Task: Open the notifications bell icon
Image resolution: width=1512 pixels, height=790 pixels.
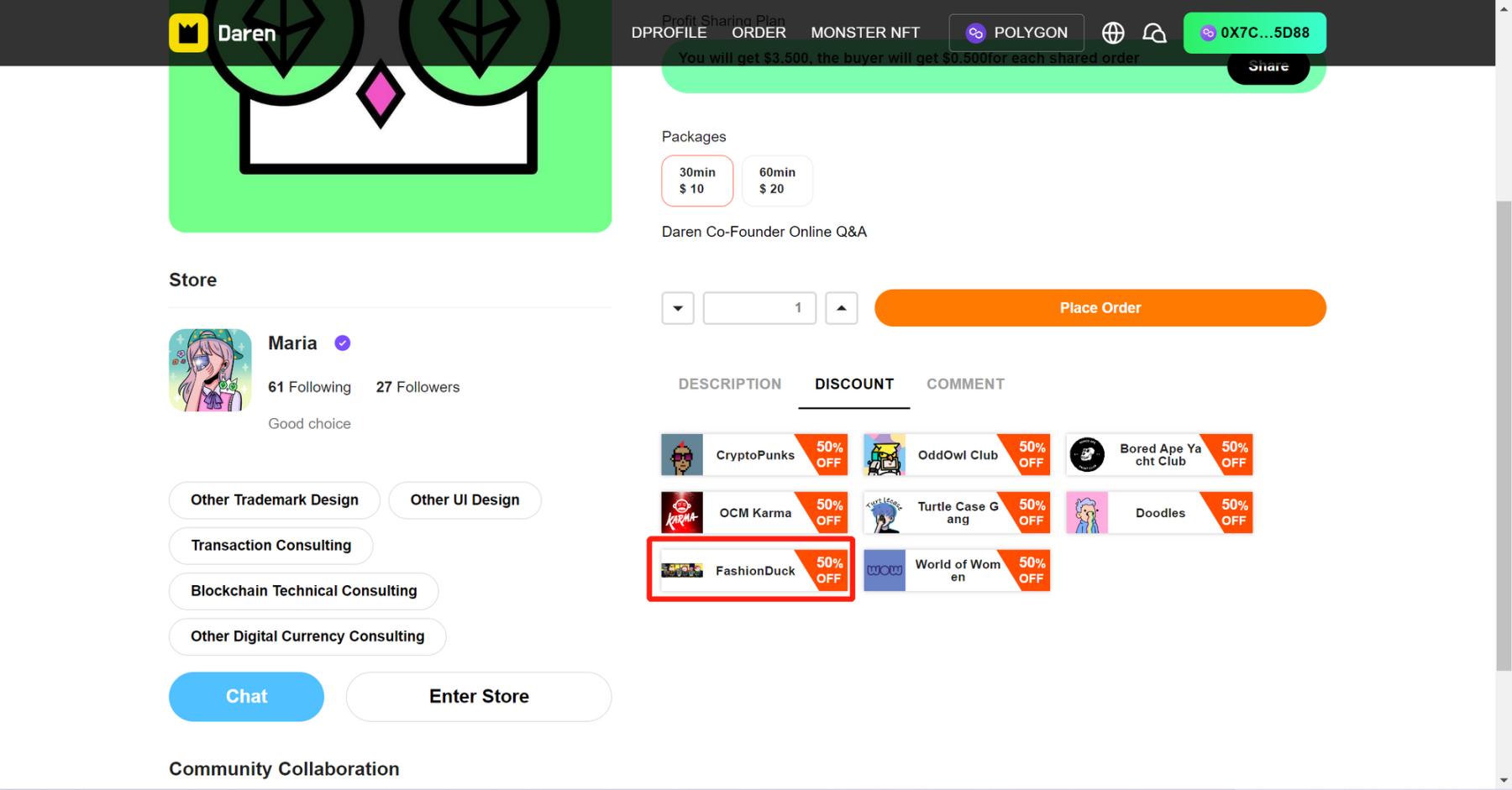Action: click(x=1154, y=33)
